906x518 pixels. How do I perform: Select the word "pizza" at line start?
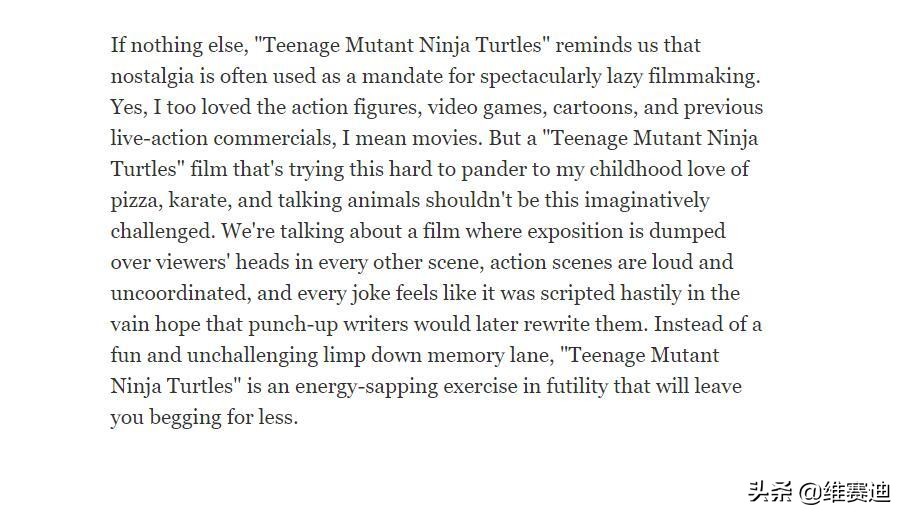pos(133,202)
